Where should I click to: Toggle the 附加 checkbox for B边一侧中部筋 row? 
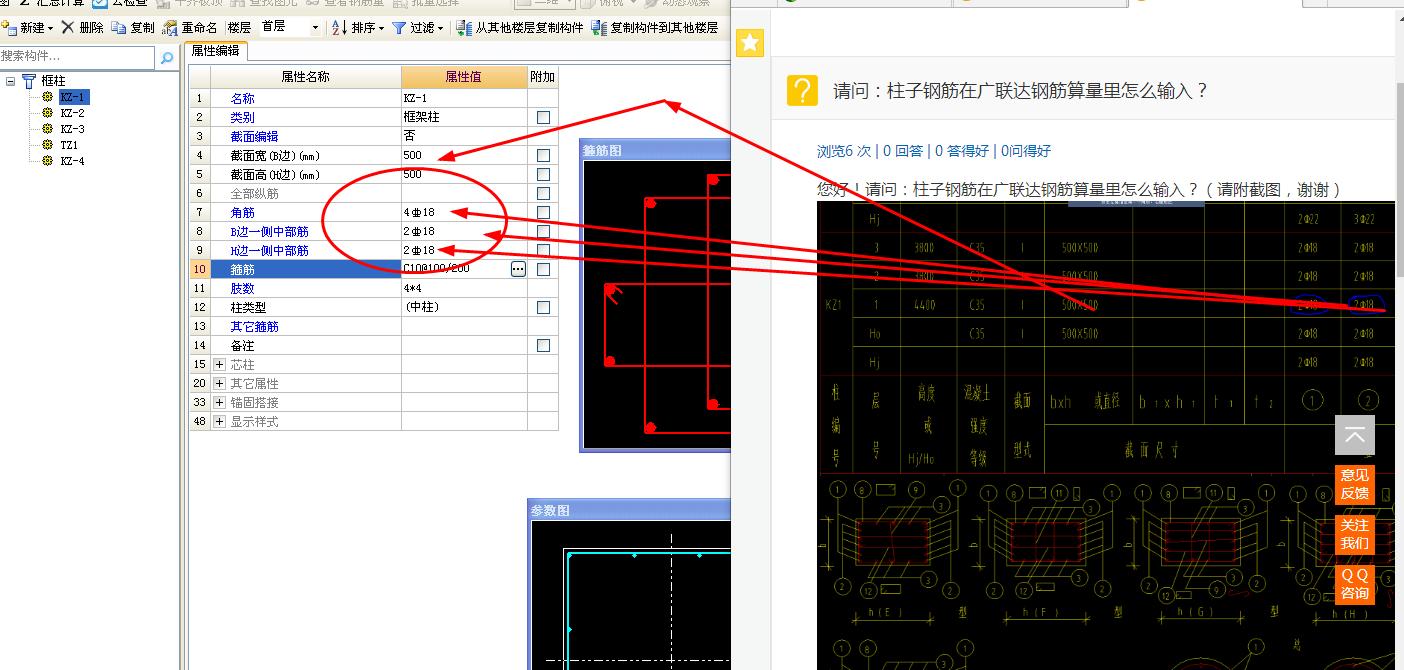[x=543, y=231]
